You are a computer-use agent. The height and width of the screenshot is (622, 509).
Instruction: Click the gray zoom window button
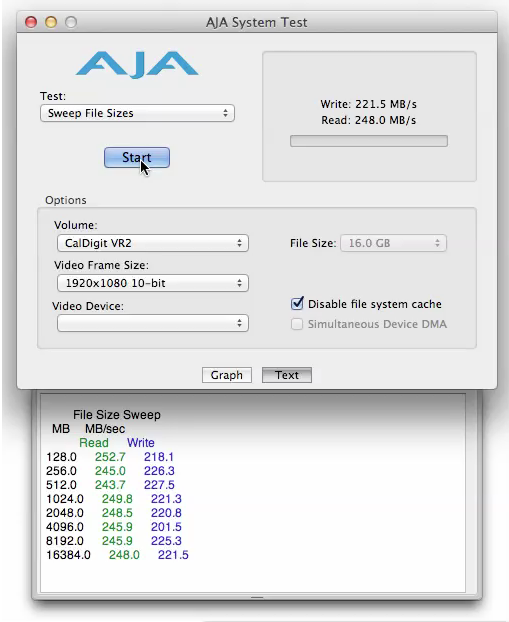pyautogui.click(x=71, y=22)
